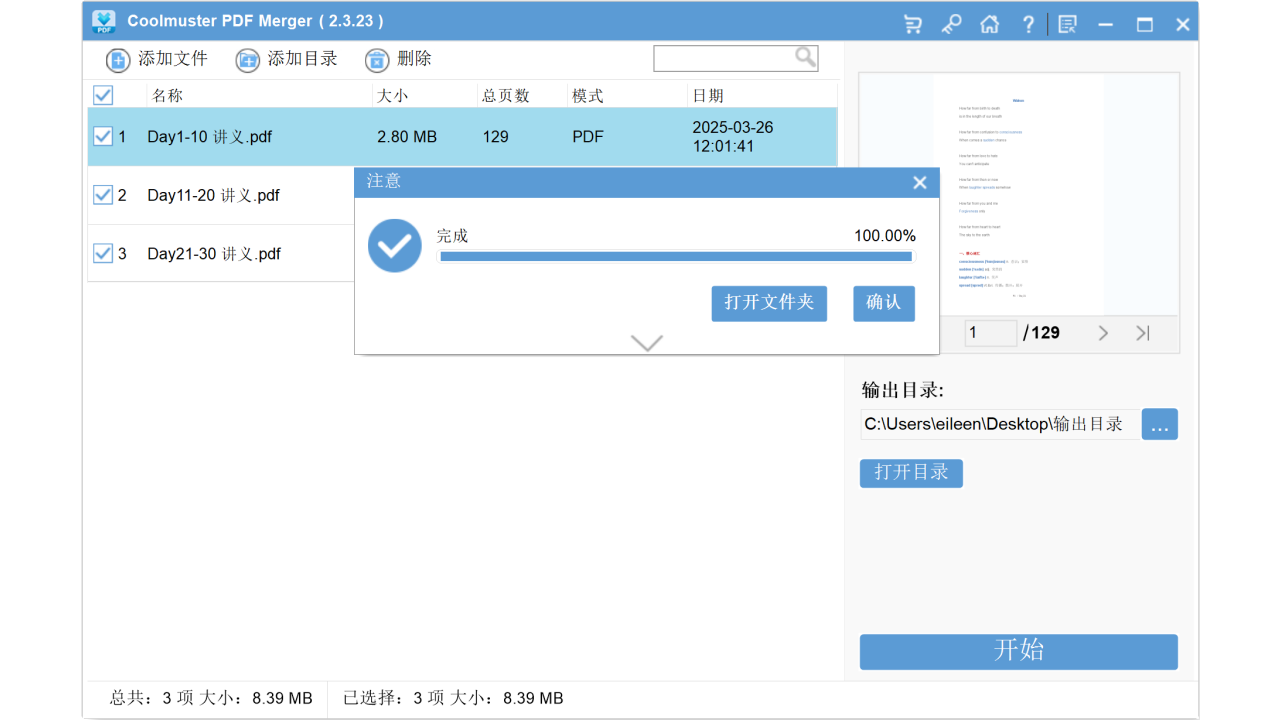Click the Add Folder (添加目录) icon
This screenshot has width=1280, height=720.
(247, 59)
